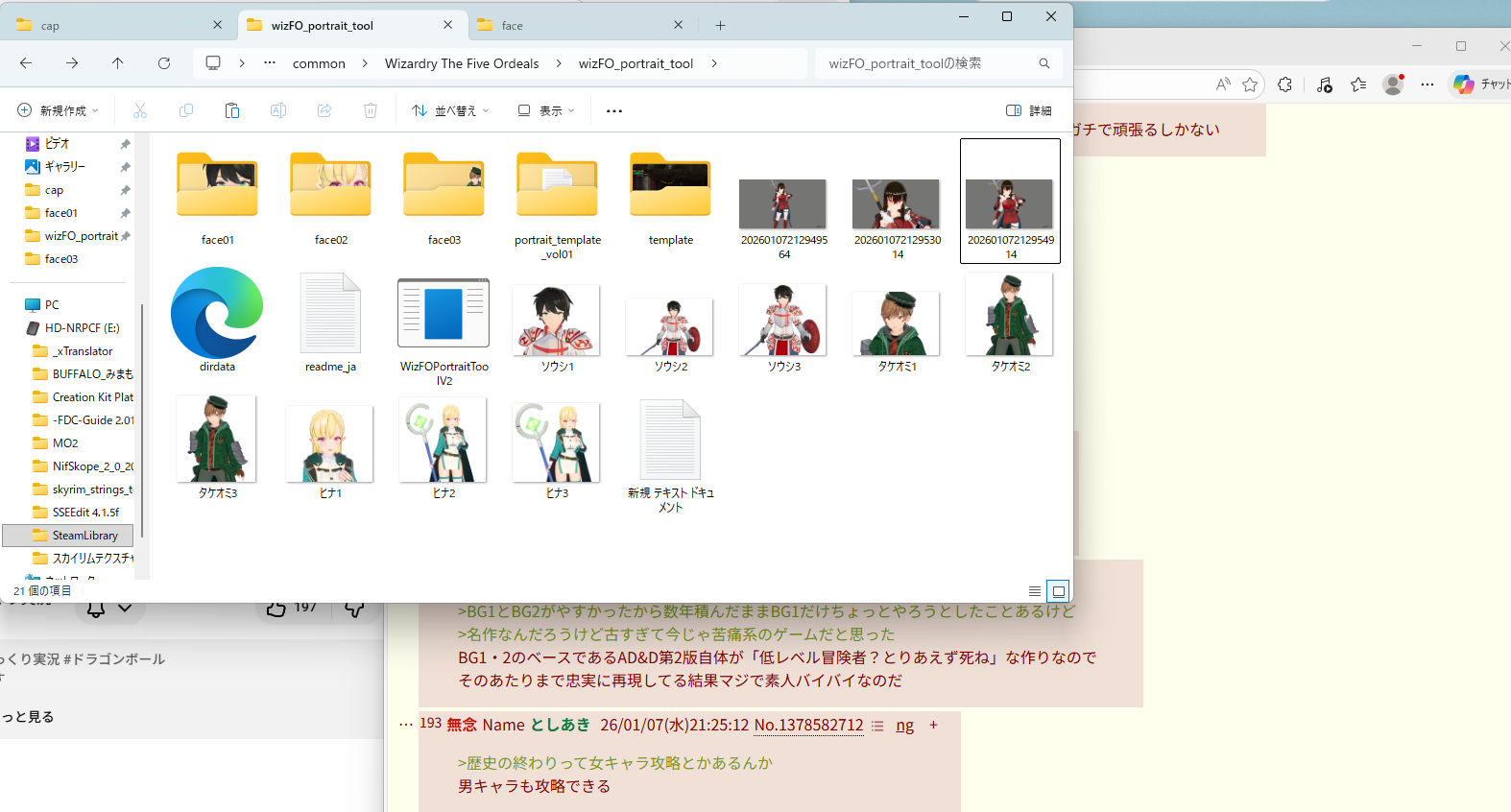Image resolution: width=1511 pixels, height=812 pixels.
Task: Switch to details list view layout
Action: pos(1034,591)
